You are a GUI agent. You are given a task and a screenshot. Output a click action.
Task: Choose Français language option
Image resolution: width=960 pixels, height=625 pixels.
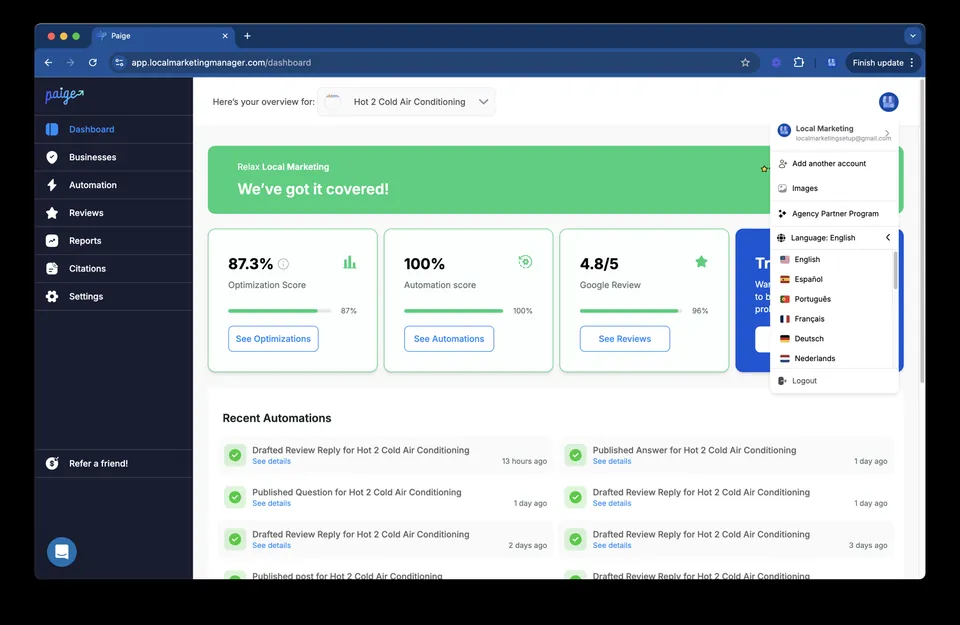click(831, 319)
